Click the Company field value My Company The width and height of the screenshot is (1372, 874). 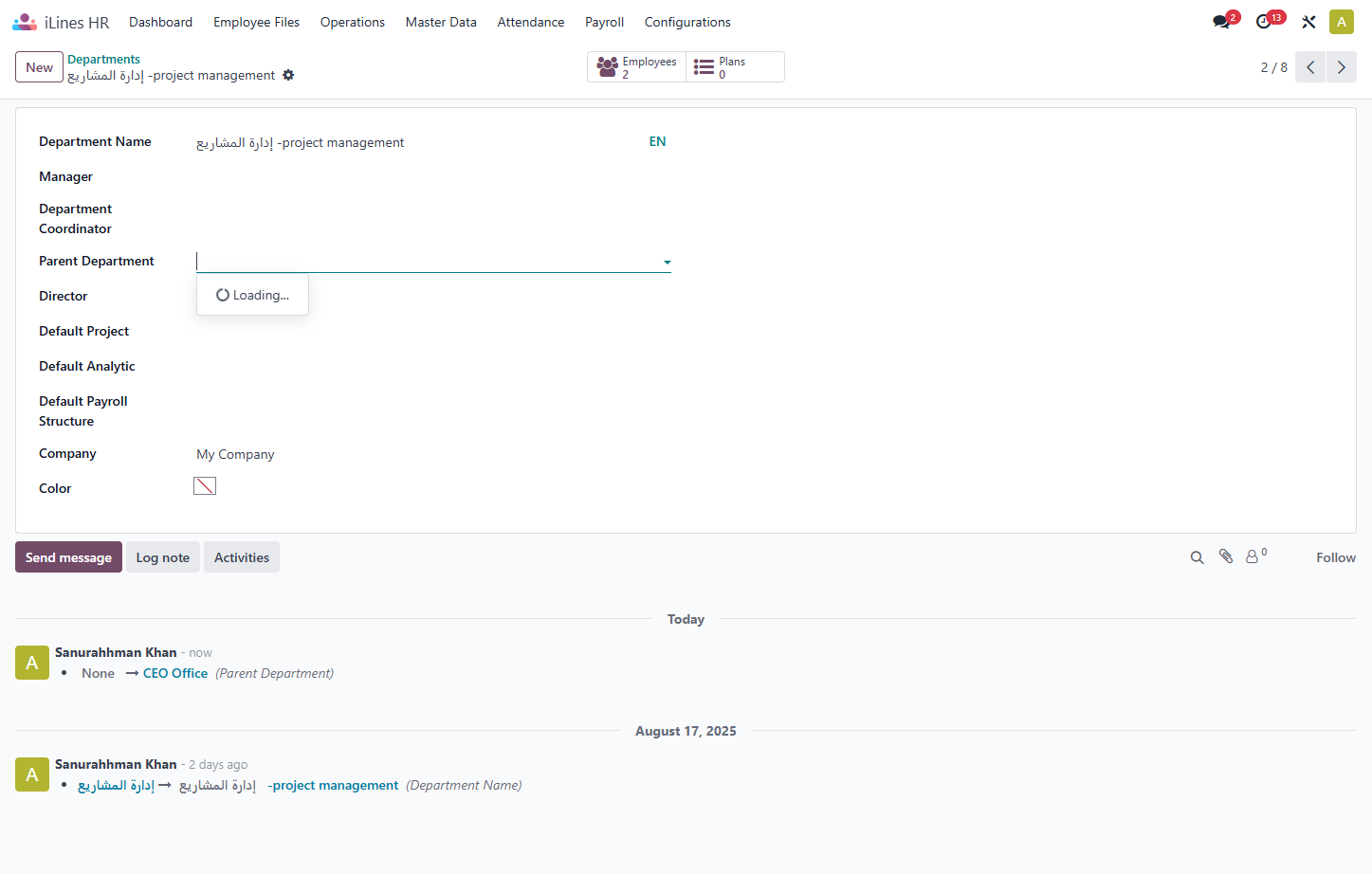pos(235,454)
